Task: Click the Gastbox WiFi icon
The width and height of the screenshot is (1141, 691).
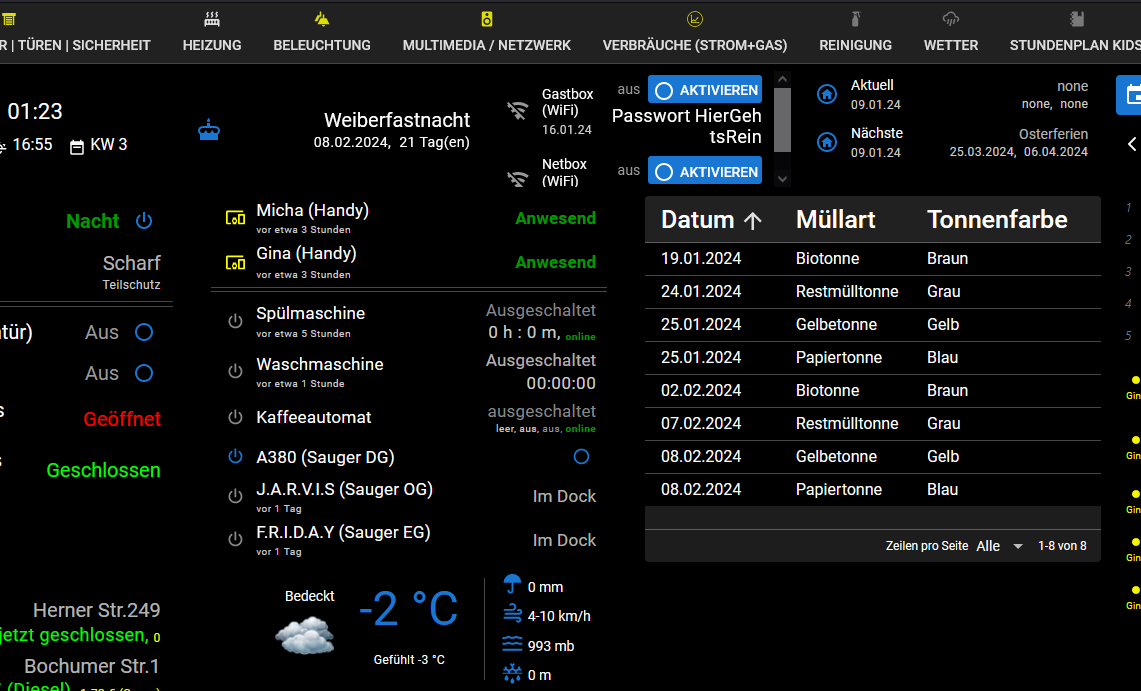Action: pos(517,110)
